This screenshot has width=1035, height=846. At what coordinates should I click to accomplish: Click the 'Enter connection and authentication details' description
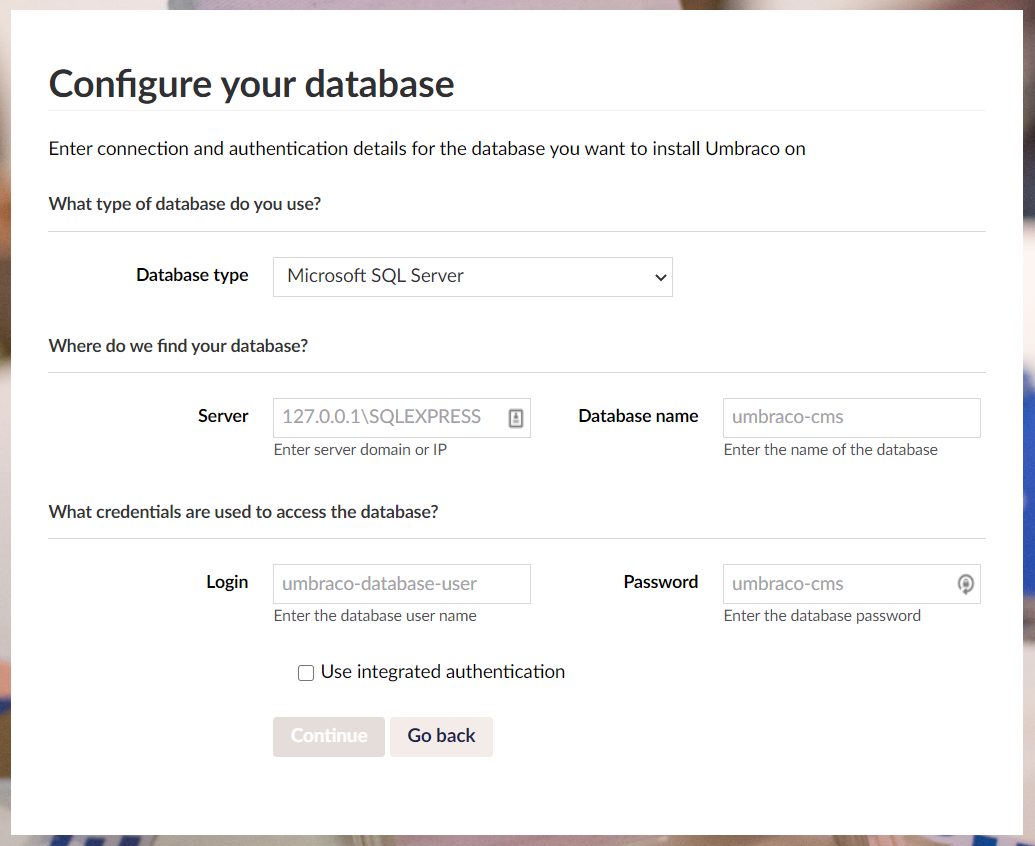pyautogui.click(x=427, y=149)
